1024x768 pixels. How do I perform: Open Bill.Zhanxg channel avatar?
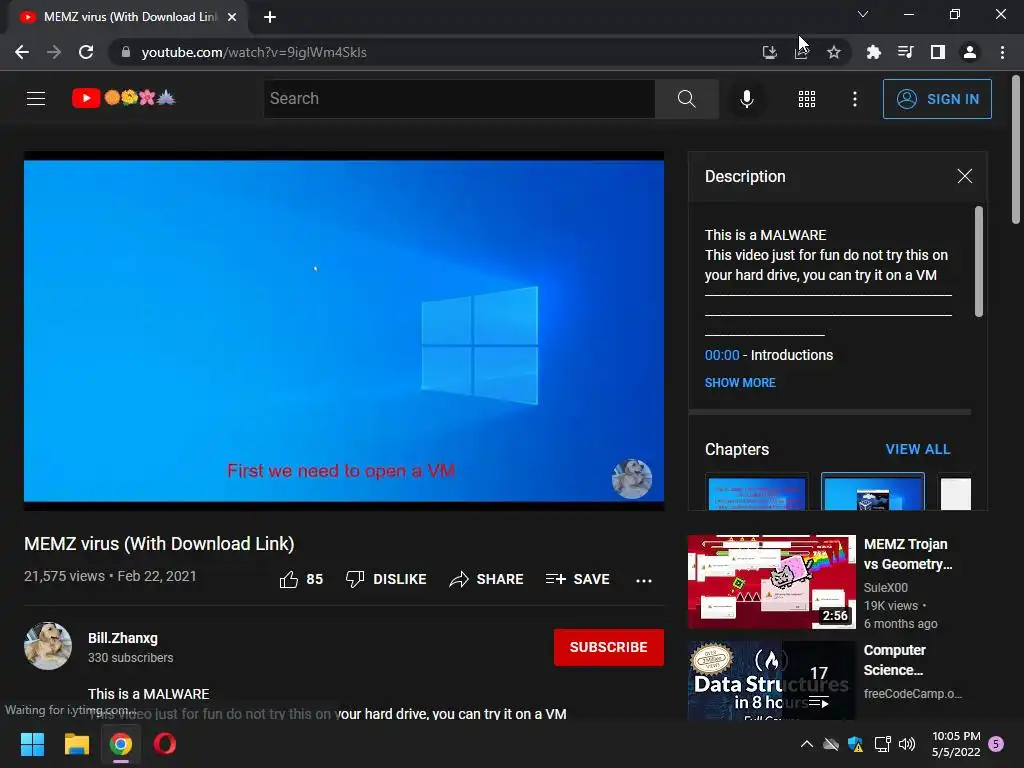pyautogui.click(x=48, y=646)
